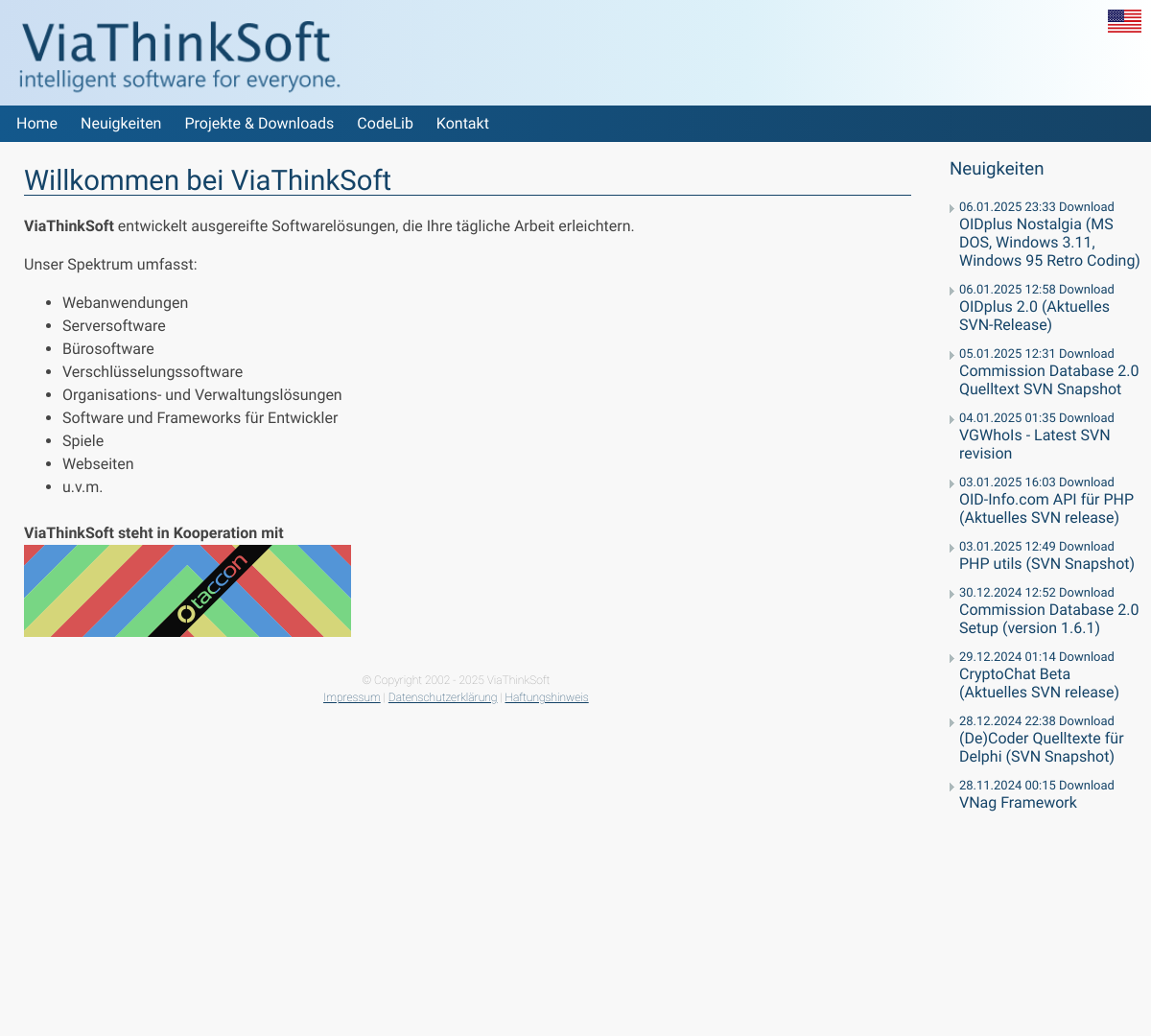Click the Neuigkeiten sidebar heading
The image size is (1151, 1036).
coord(997,169)
